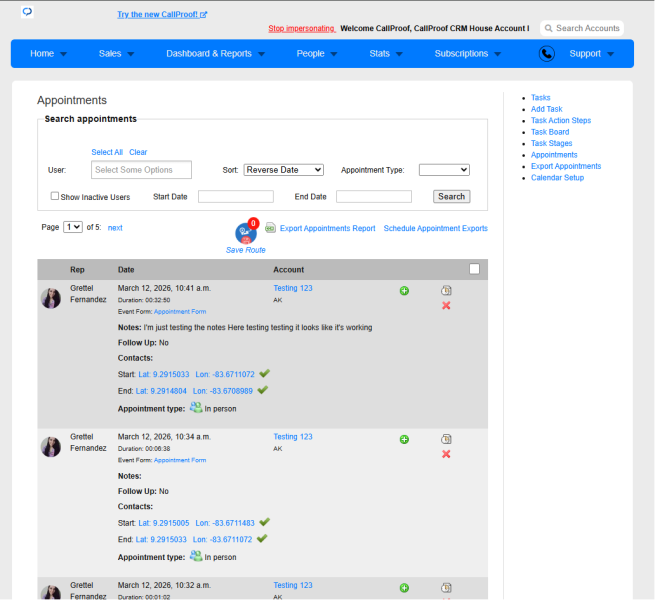Check the select-all checkbox in table header

pos(474,269)
